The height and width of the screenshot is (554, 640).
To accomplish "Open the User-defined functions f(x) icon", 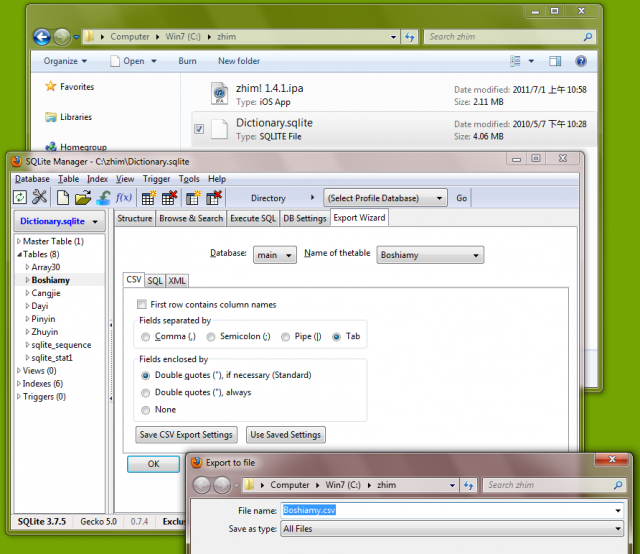I will click(124, 198).
